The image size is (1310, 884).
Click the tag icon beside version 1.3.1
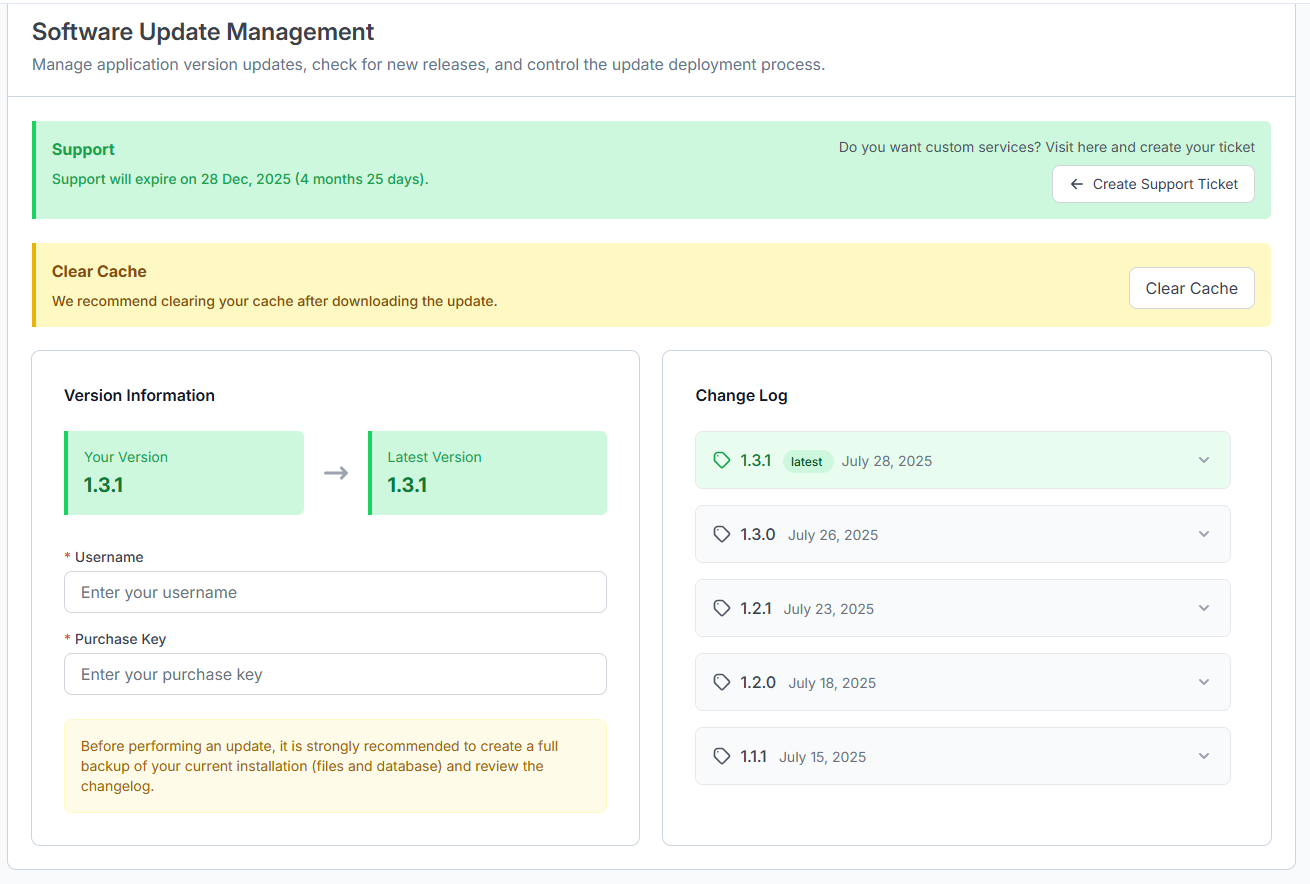722,460
